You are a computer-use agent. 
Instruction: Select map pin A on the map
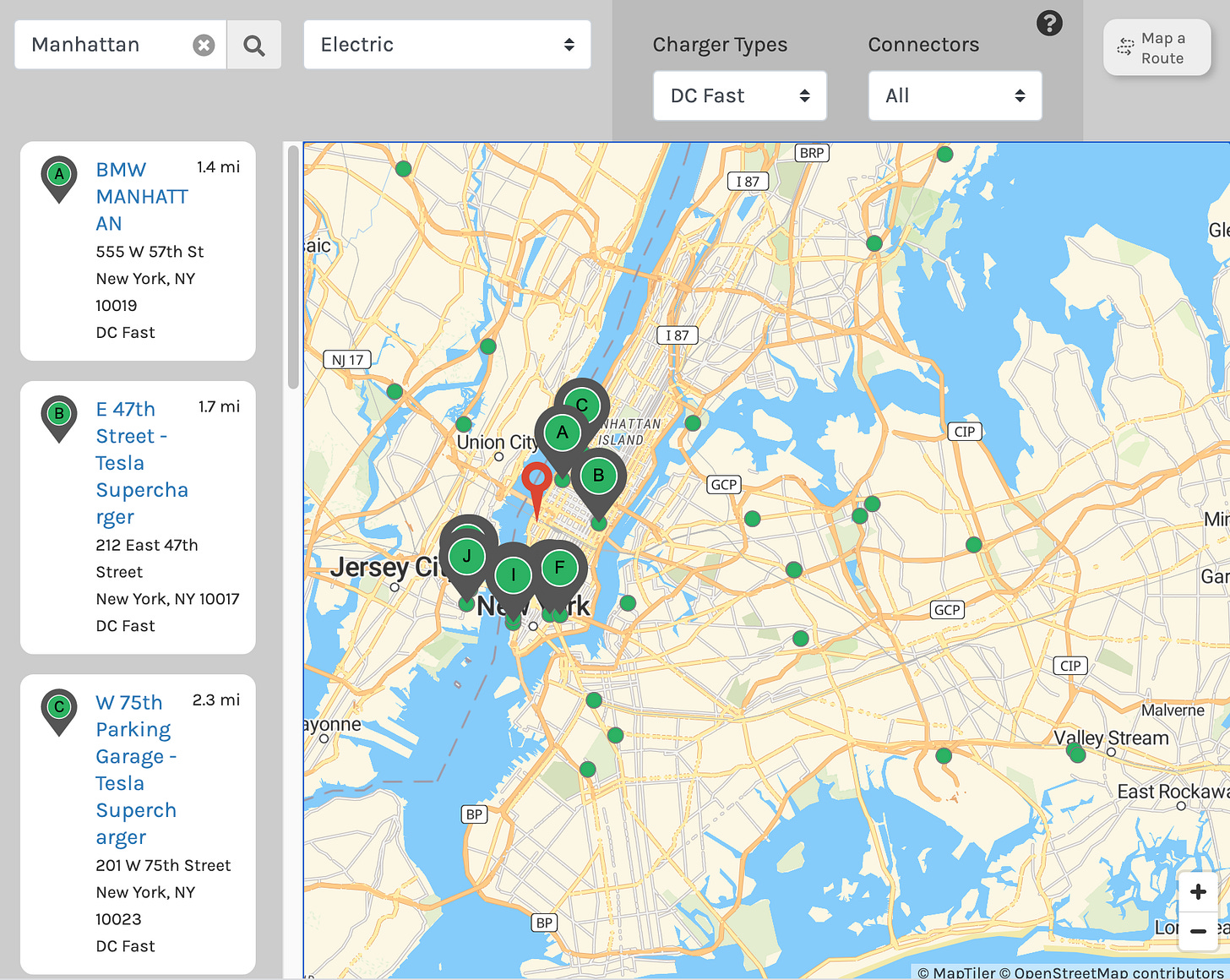tap(563, 433)
